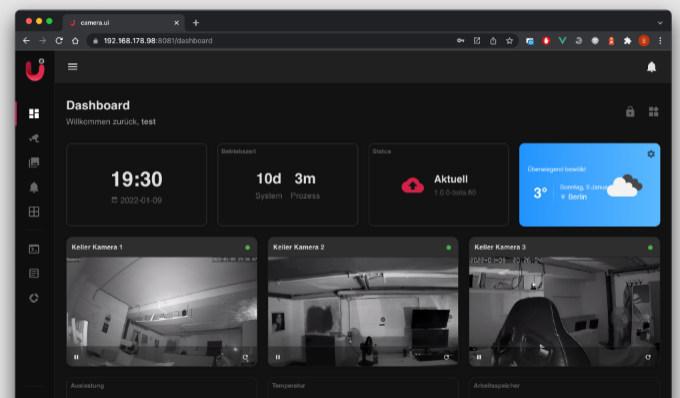Go to the browser home page
Screen dimensions: 680x398
(75, 40)
